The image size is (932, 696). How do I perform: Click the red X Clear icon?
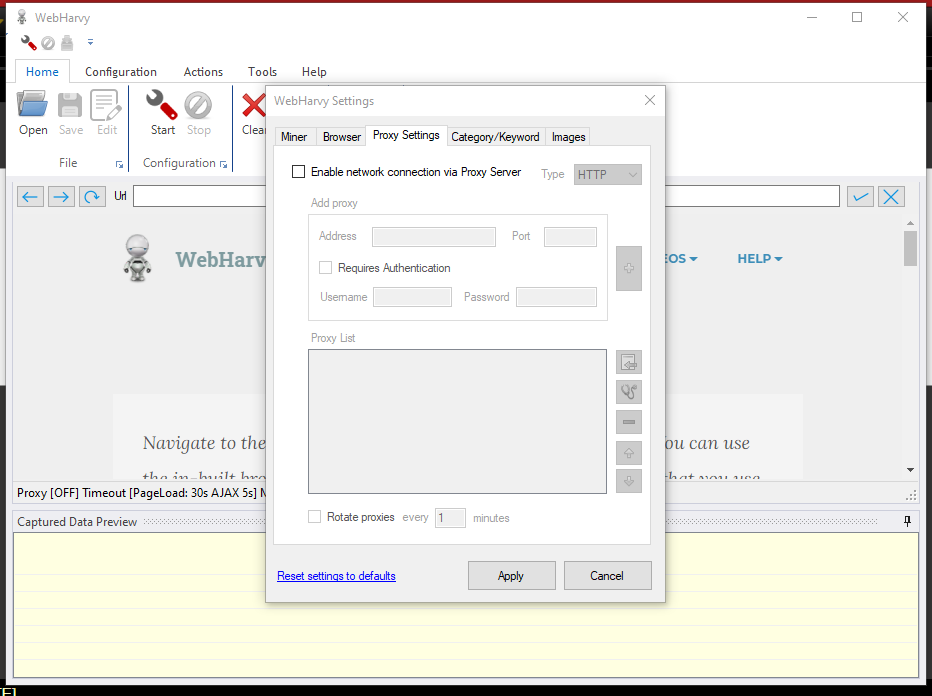click(253, 105)
